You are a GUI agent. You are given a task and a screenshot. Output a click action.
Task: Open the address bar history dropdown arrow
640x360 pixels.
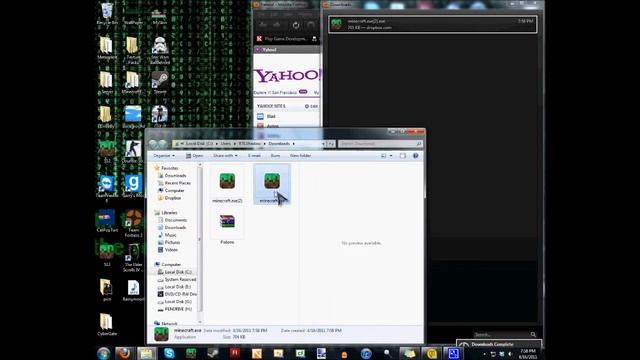pos(323,144)
